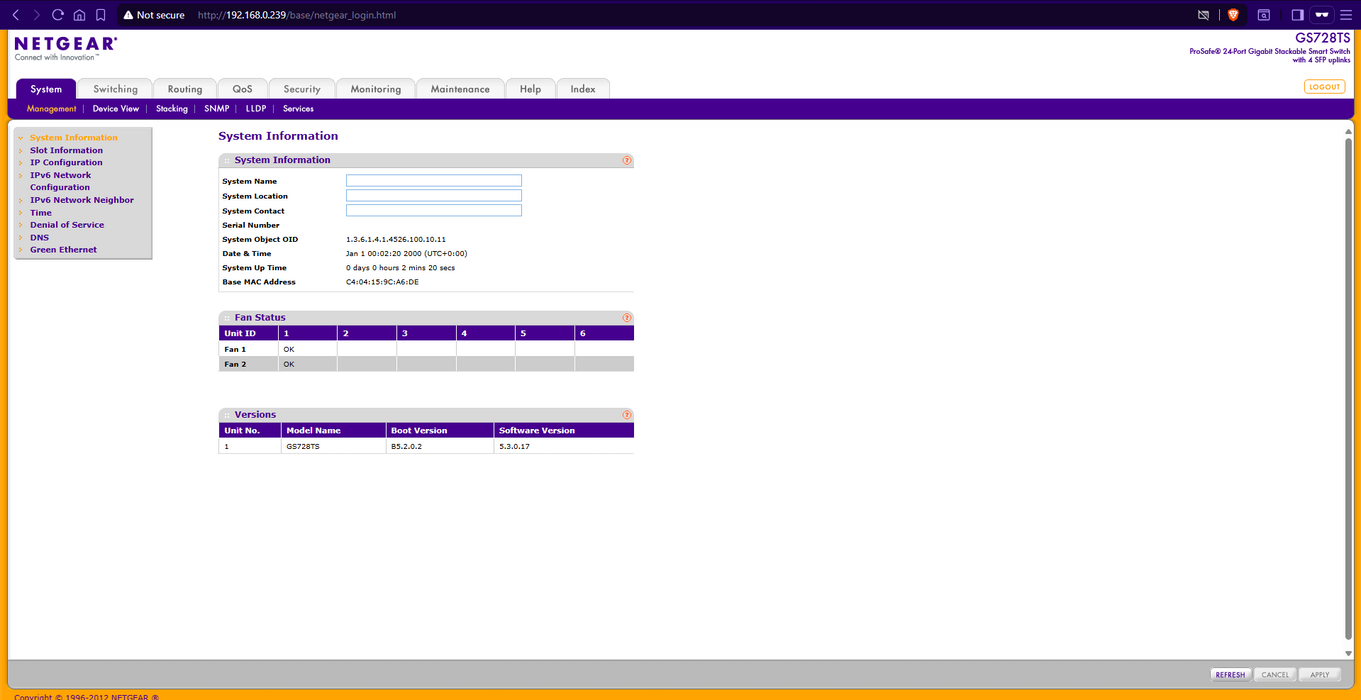Open the browser hamburger menu
1361x700 pixels.
[1345, 15]
